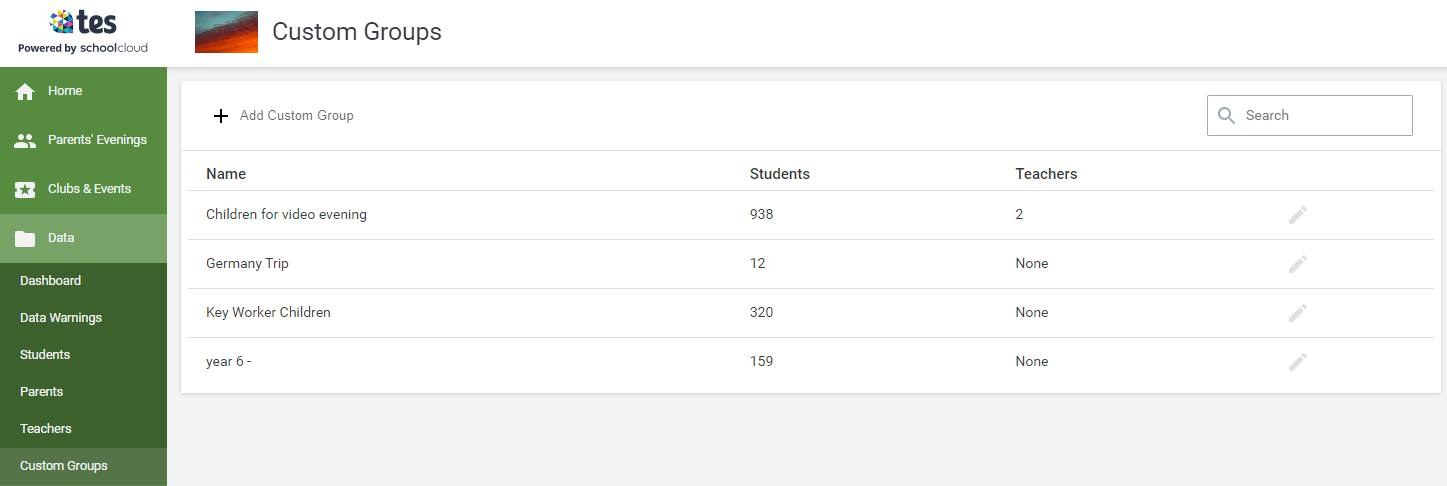Click the Add Custom Group button

click(x=296, y=116)
